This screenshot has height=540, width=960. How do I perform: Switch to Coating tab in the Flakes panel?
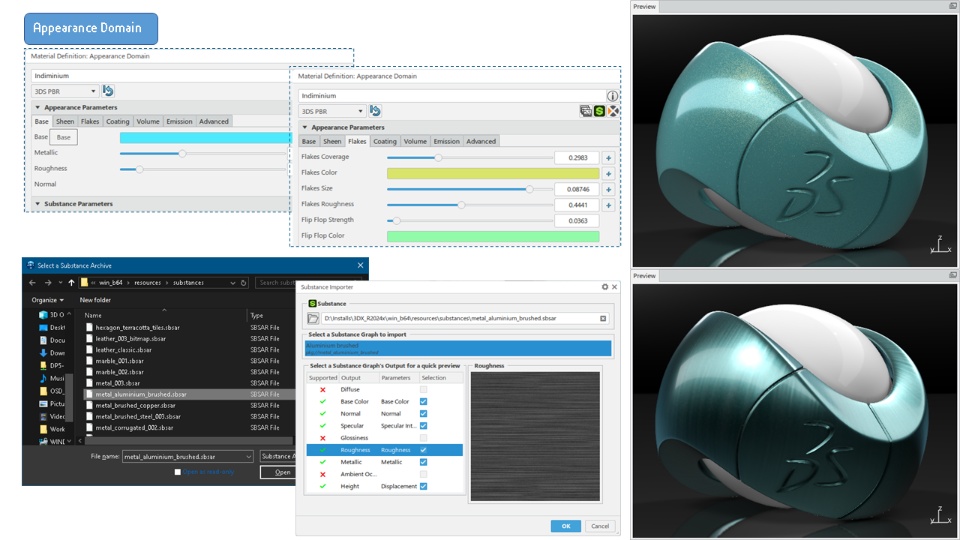(x=385, y=141)
